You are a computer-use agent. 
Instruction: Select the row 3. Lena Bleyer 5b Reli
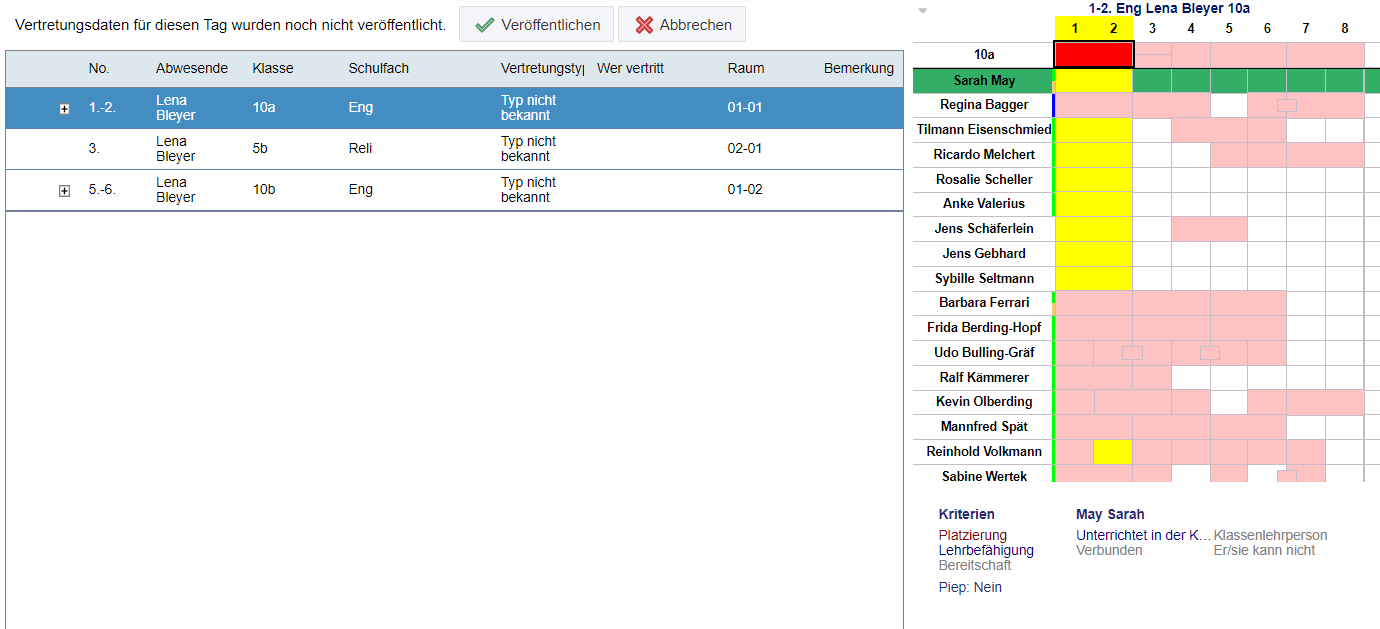click(x=454, y=149)
